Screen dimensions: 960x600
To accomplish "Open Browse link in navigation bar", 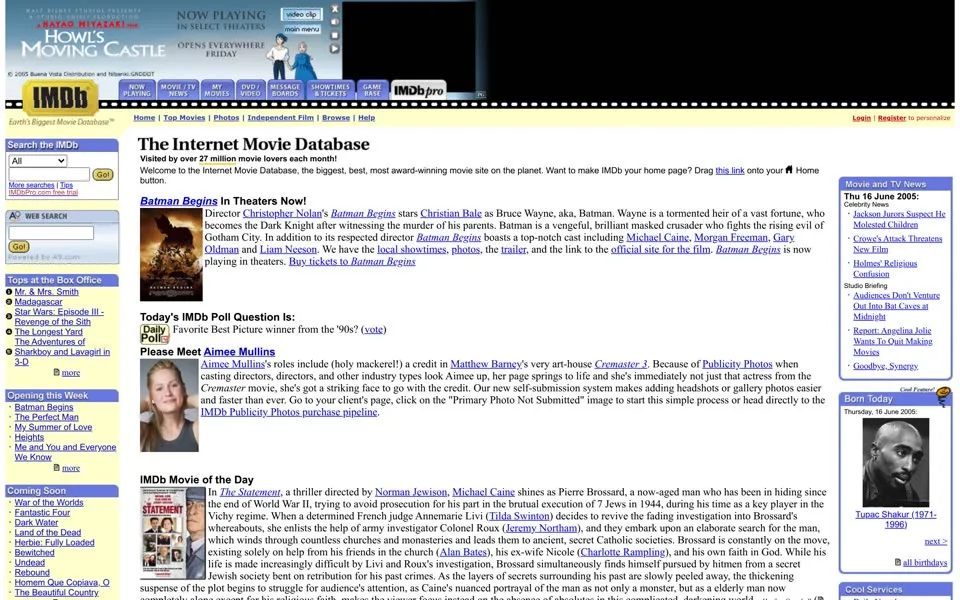I will (336, 118).
